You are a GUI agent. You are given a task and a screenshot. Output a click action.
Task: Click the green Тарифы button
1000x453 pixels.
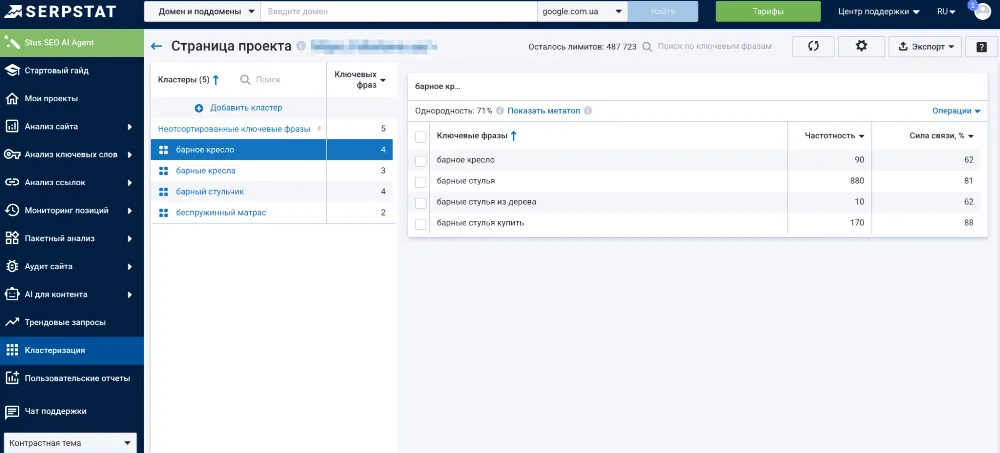point(768,11)
